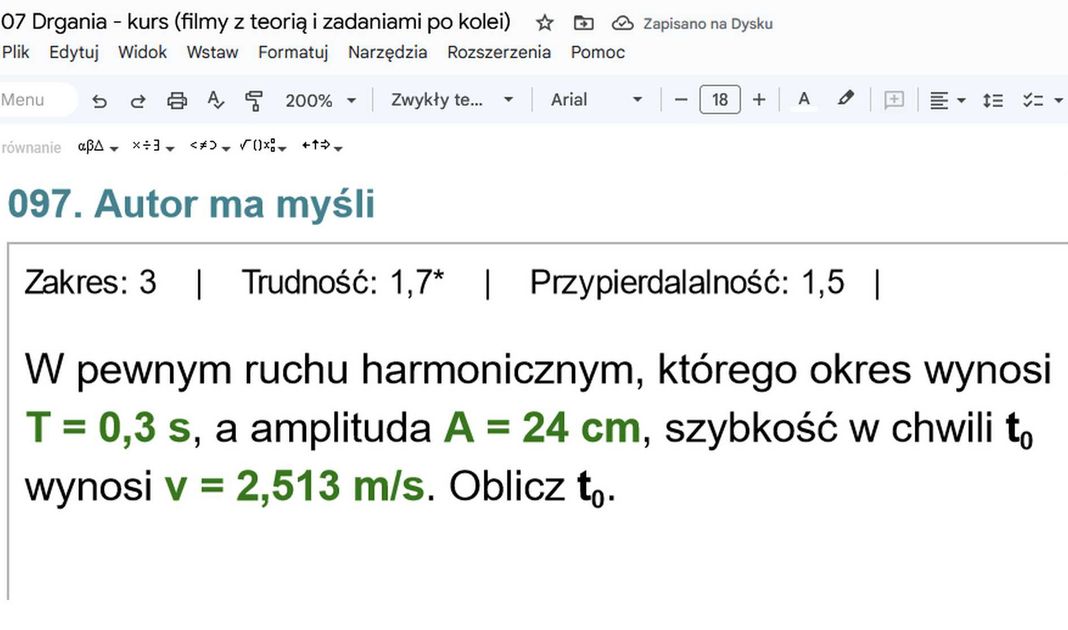Activate the paint format roller
The image size is (1068, 630).
coord(254,100)
